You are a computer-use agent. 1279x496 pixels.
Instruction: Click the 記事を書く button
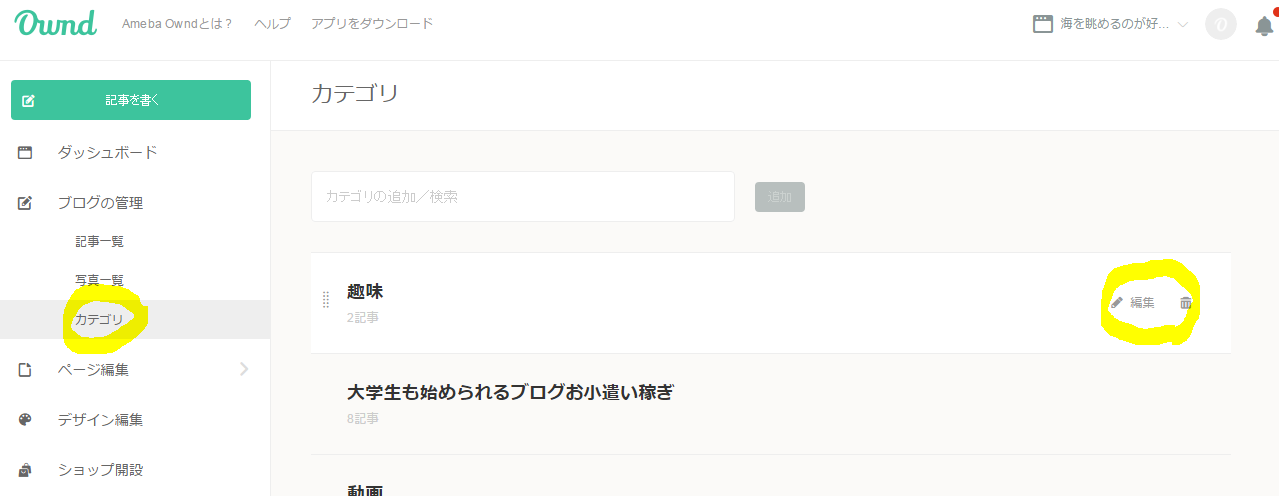(131, 100)
